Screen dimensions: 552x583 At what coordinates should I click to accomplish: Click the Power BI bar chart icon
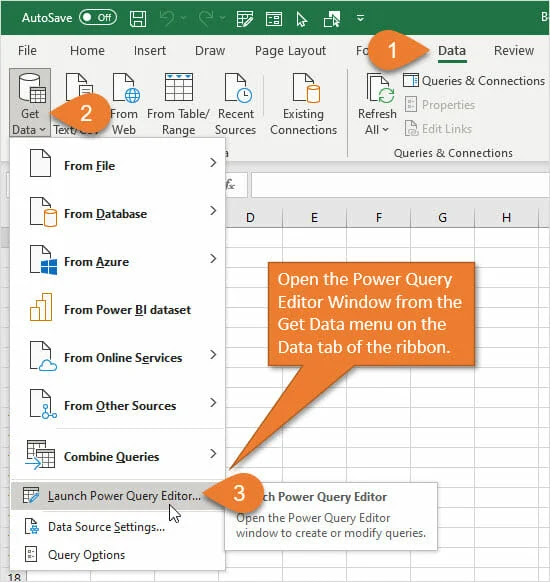(x=41, y=307)
